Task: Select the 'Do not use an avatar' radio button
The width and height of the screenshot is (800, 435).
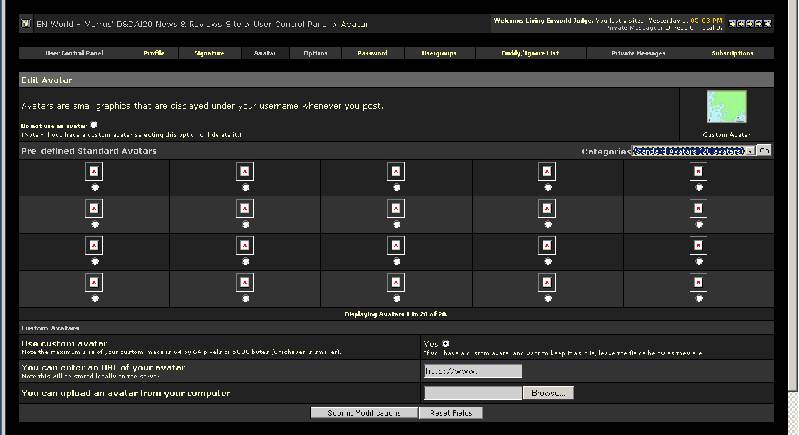Action: point(94,125)
